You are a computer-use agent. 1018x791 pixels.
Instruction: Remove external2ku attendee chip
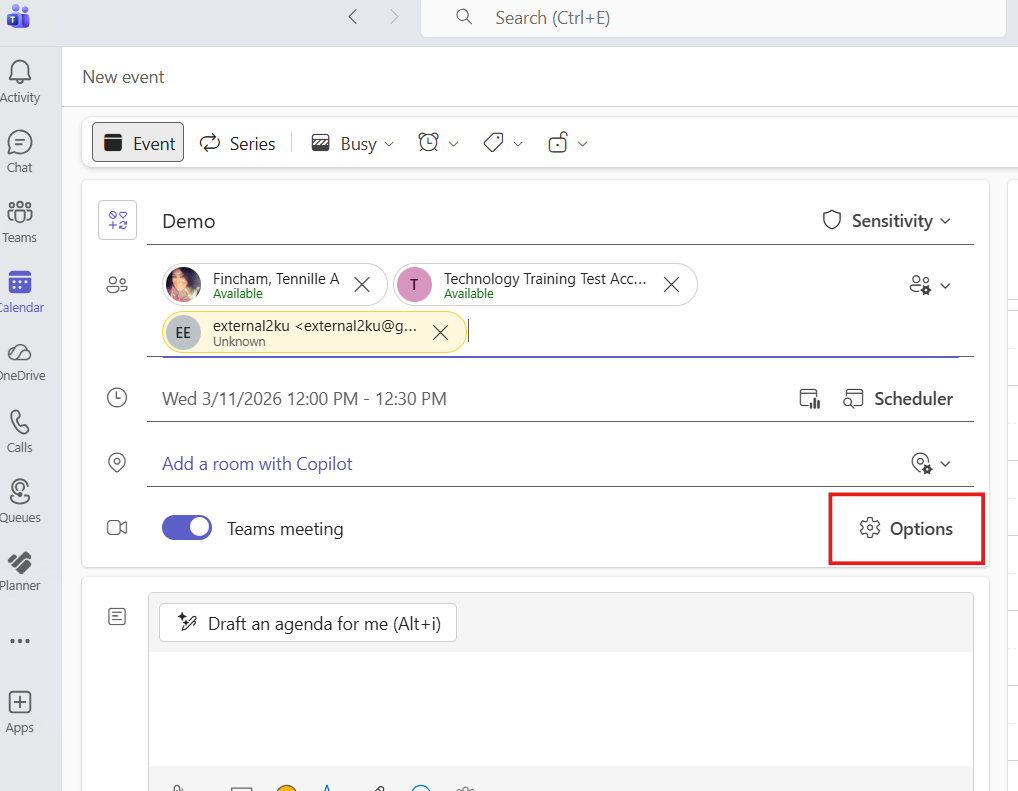[440, 333]
